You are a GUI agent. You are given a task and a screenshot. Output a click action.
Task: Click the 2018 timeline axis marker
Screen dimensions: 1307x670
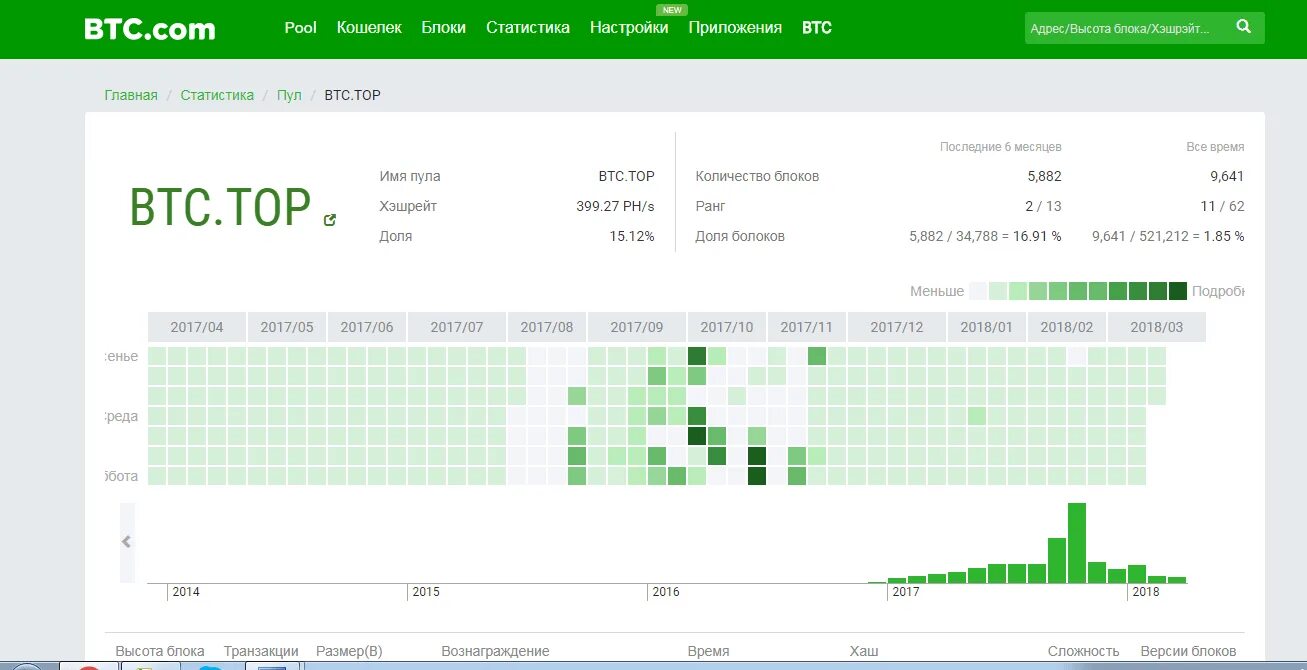point(1146,592)
